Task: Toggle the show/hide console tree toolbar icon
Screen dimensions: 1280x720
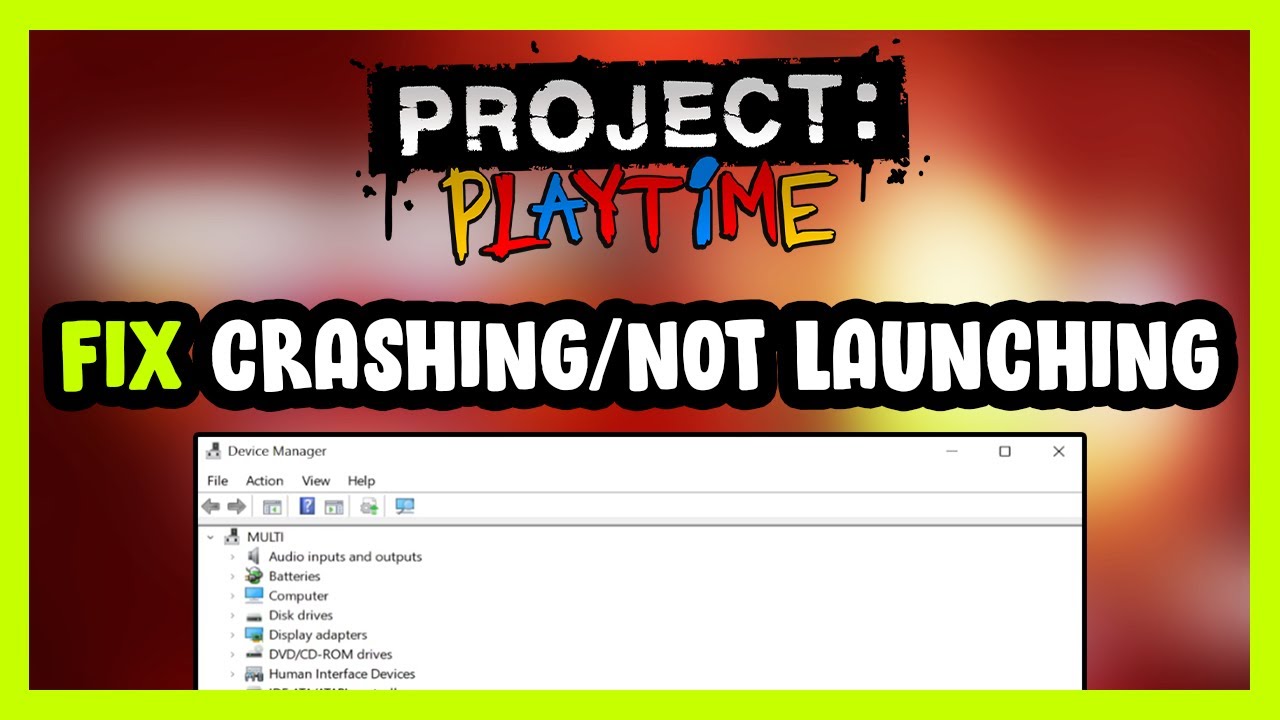Action: (271, 507)
